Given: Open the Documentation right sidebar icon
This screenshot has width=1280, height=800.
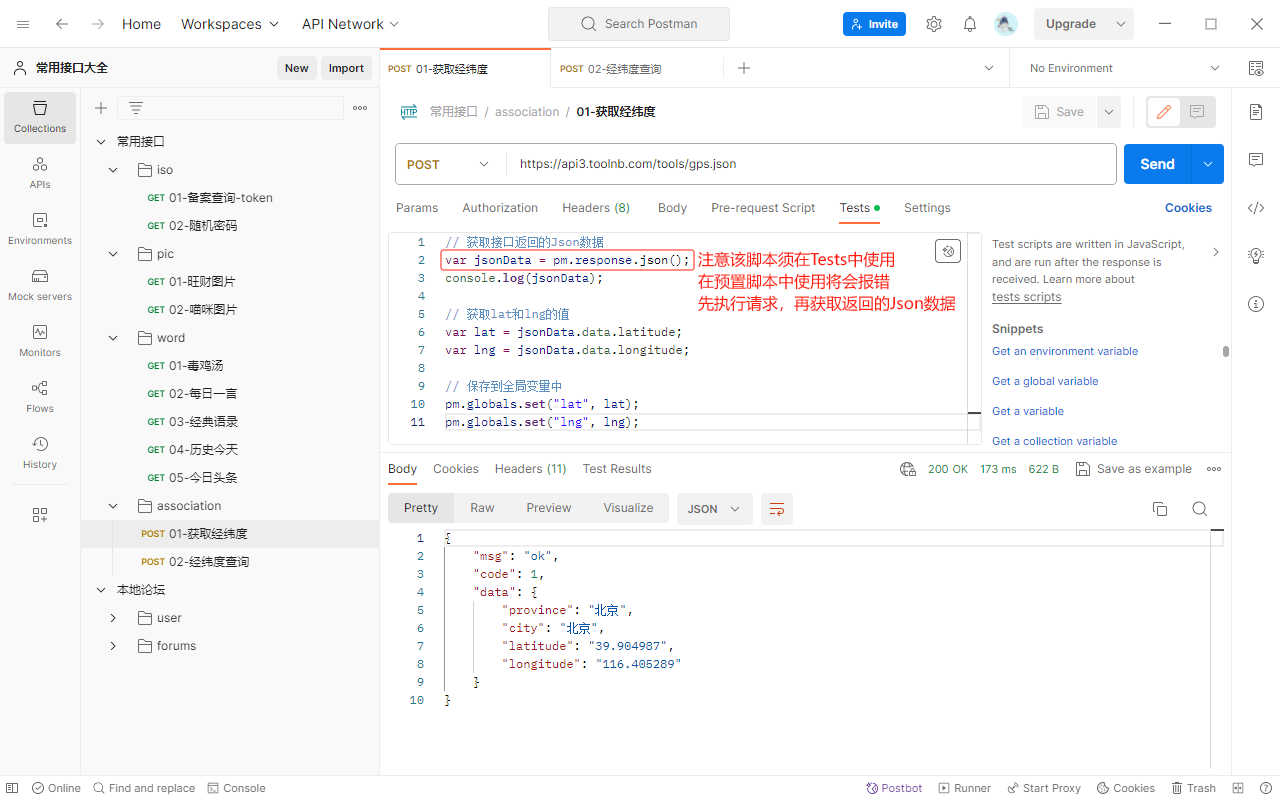Looking at the screenshot, I should tap(1256, 112).
